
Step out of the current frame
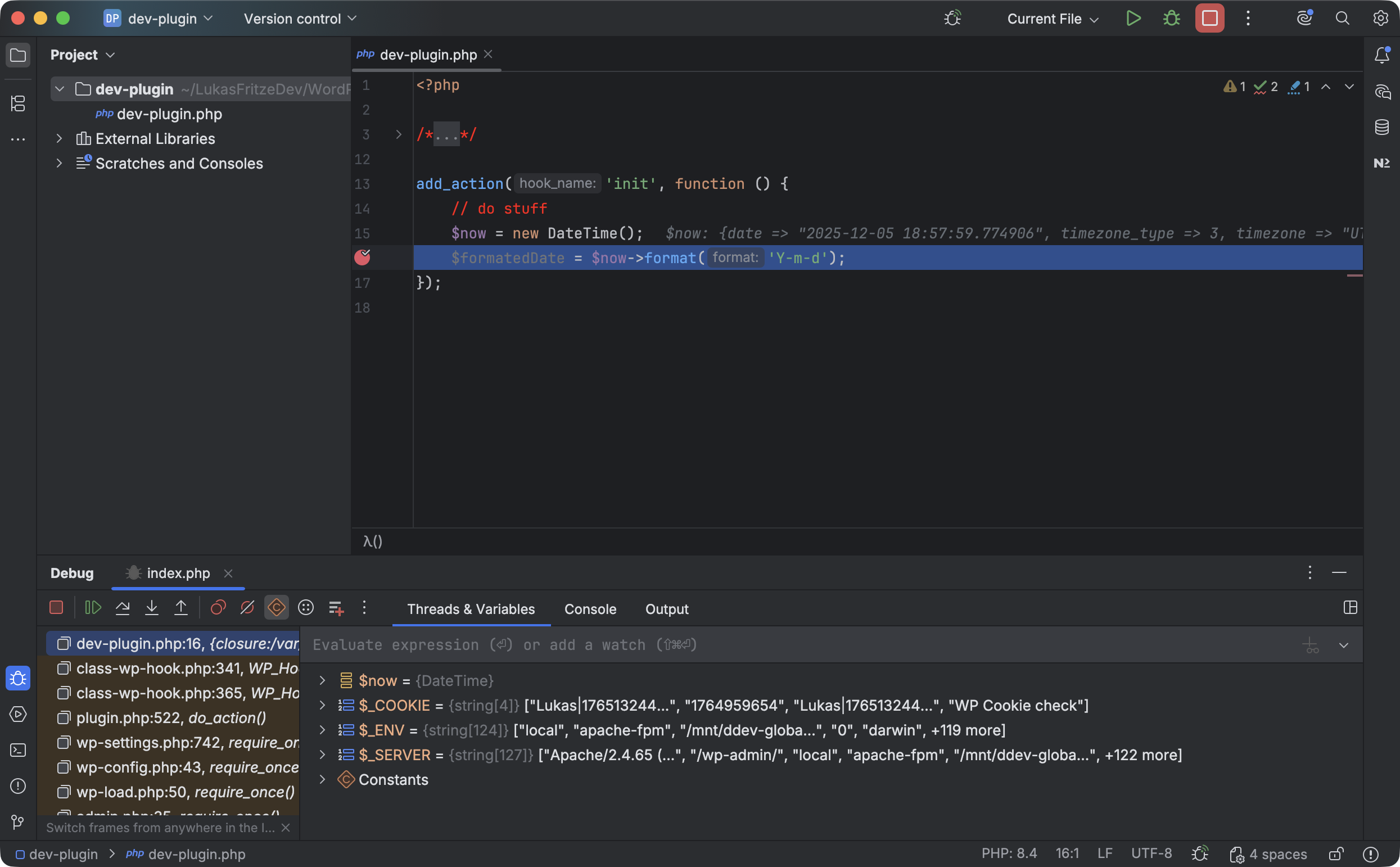[180, 607]
